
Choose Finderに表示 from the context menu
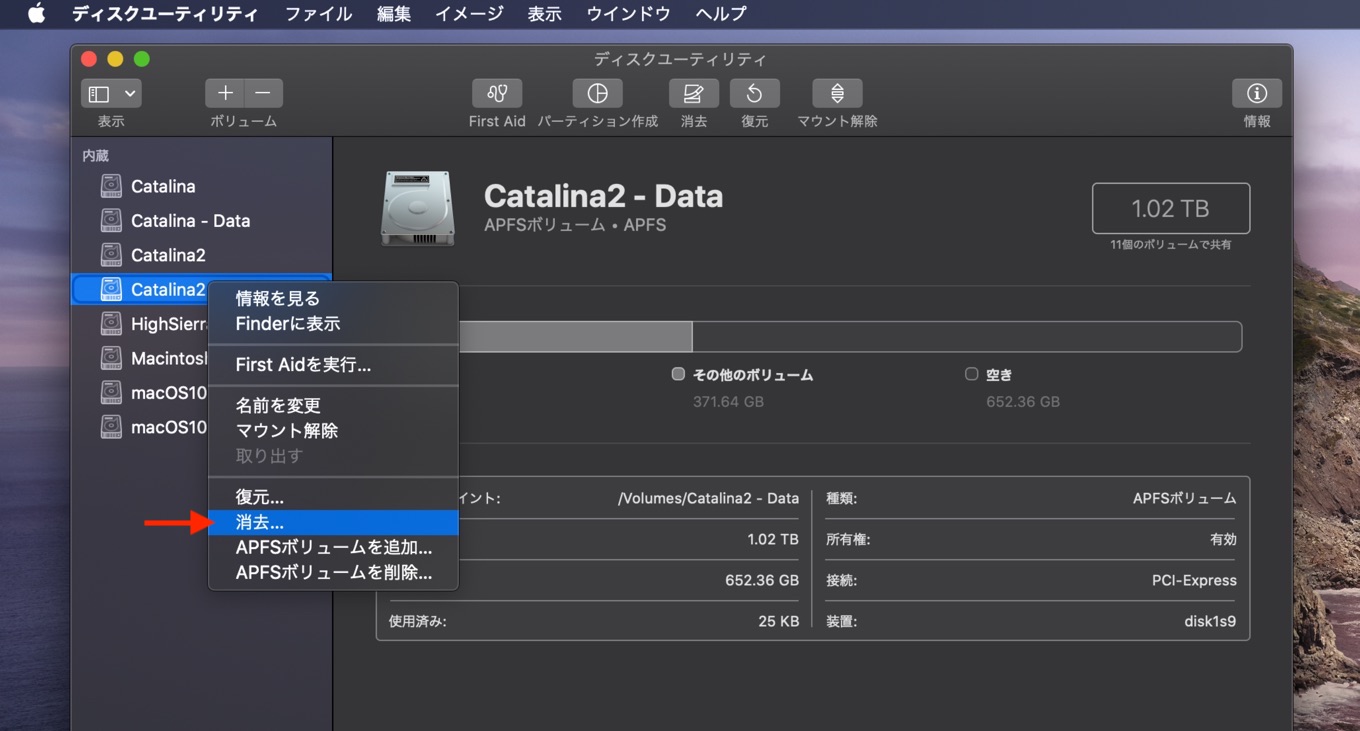tap(333, 324)
